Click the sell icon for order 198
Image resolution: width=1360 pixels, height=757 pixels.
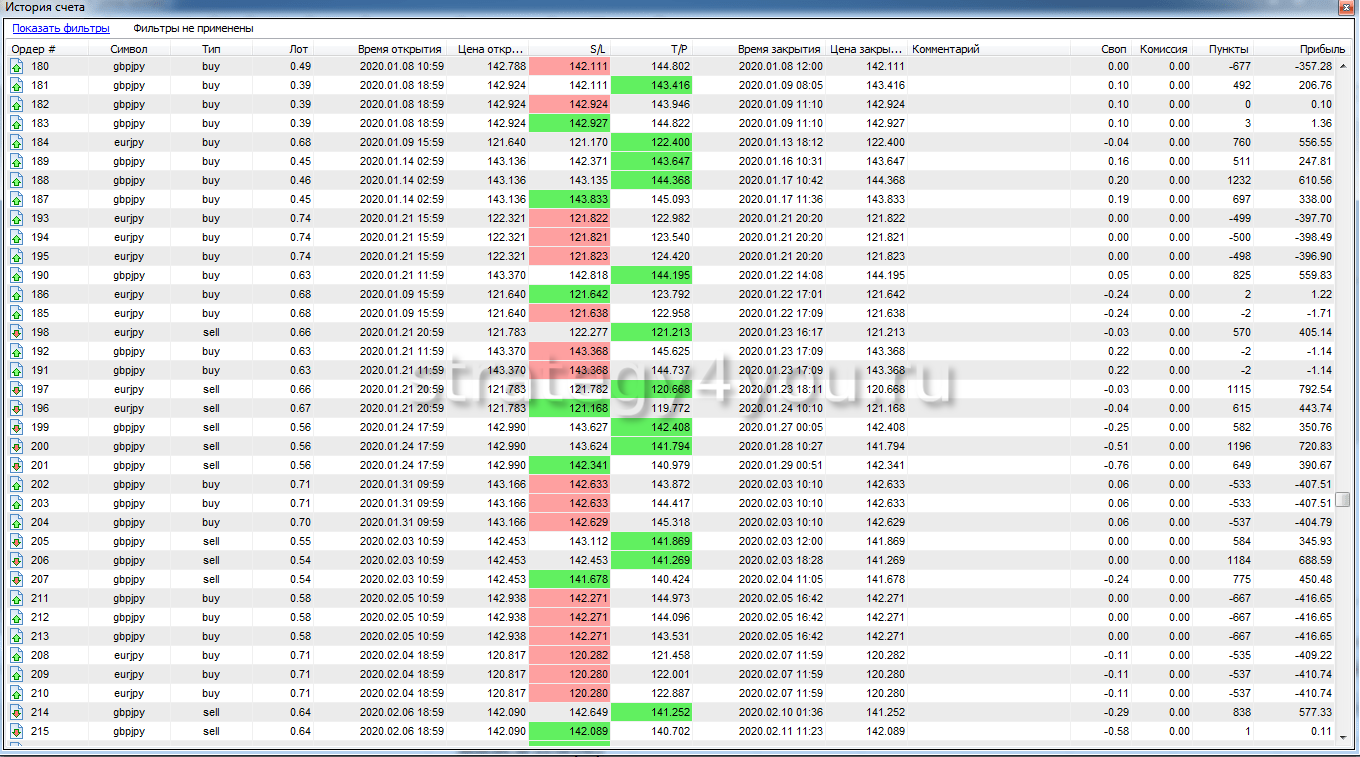[17, 333]
